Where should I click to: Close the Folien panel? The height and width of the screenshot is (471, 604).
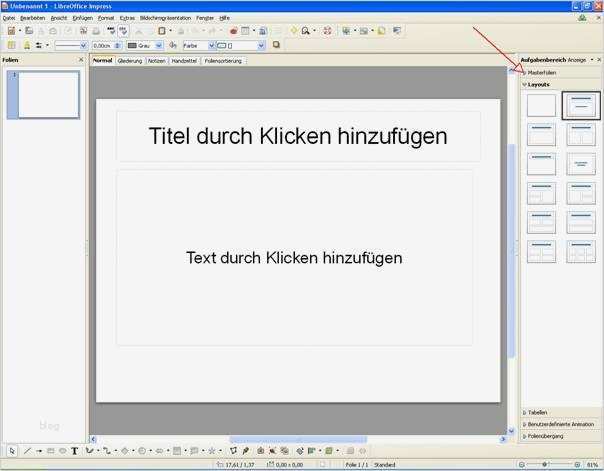coord(81,60)
